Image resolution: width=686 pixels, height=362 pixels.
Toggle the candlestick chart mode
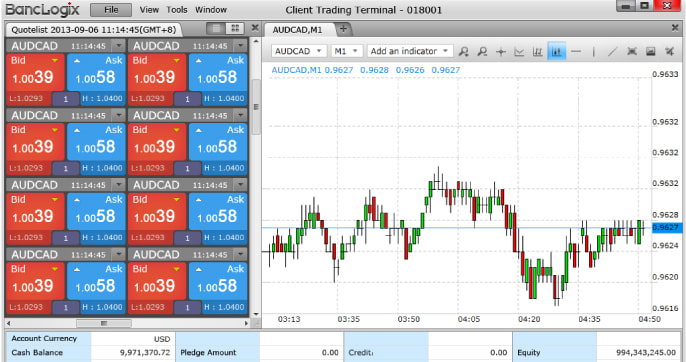coord(556,51)
